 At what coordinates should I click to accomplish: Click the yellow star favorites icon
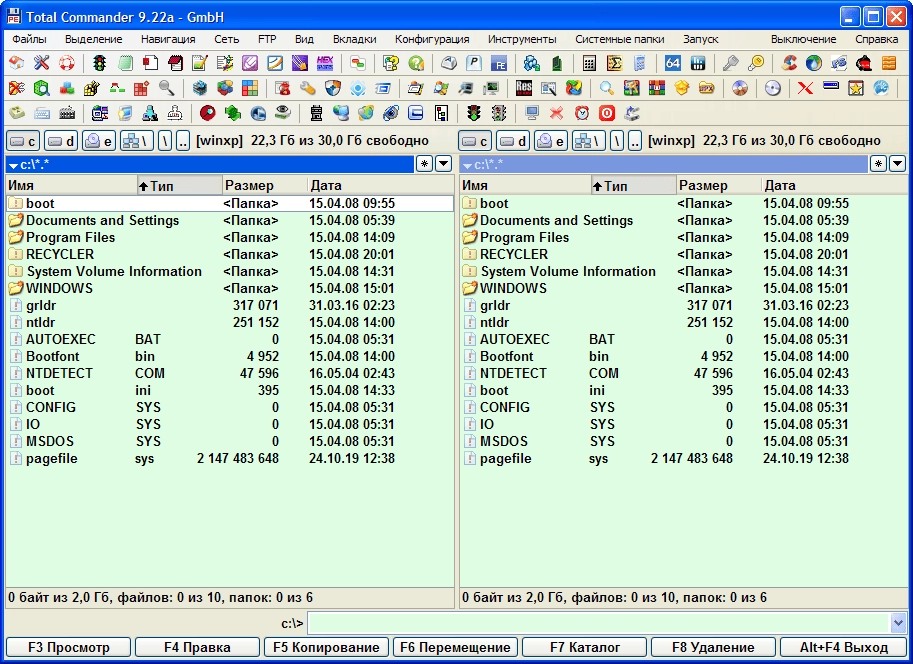856,88
